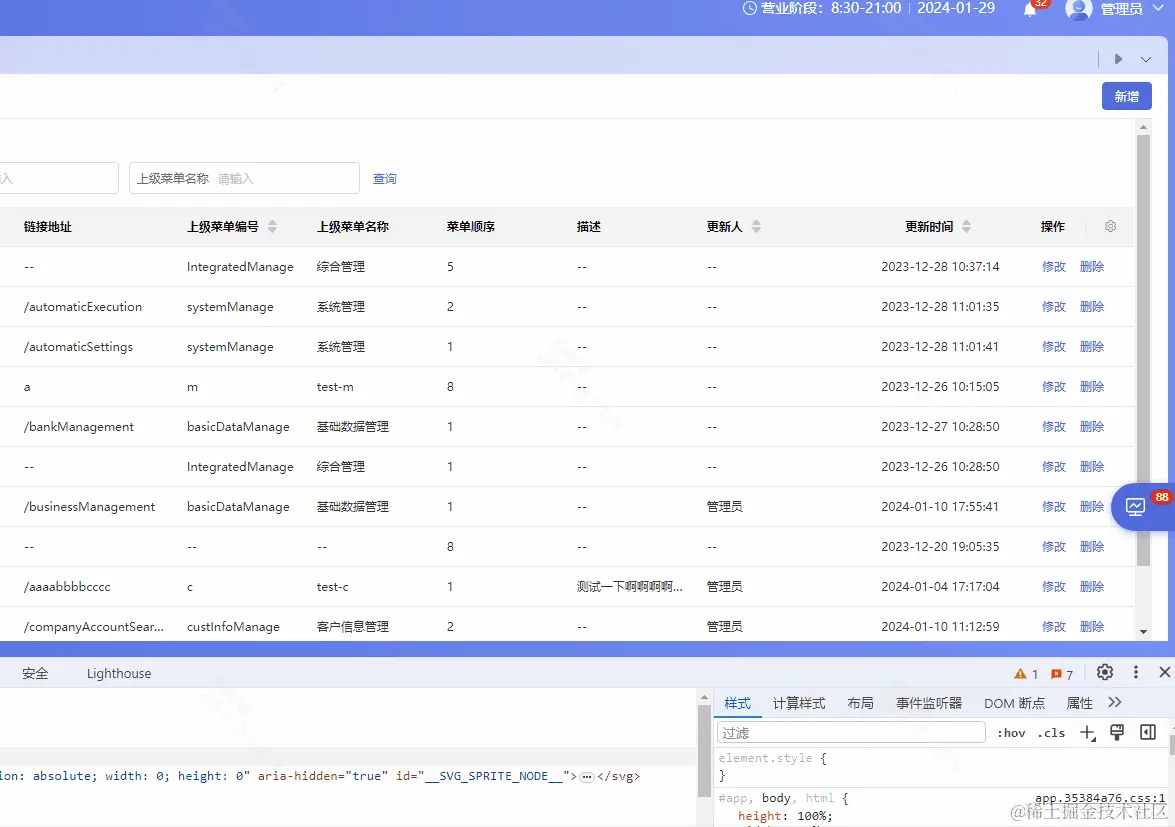Click the elements panel scrollbar up arrow
The width and height of the screenshot is (1175, 827).
704,697
